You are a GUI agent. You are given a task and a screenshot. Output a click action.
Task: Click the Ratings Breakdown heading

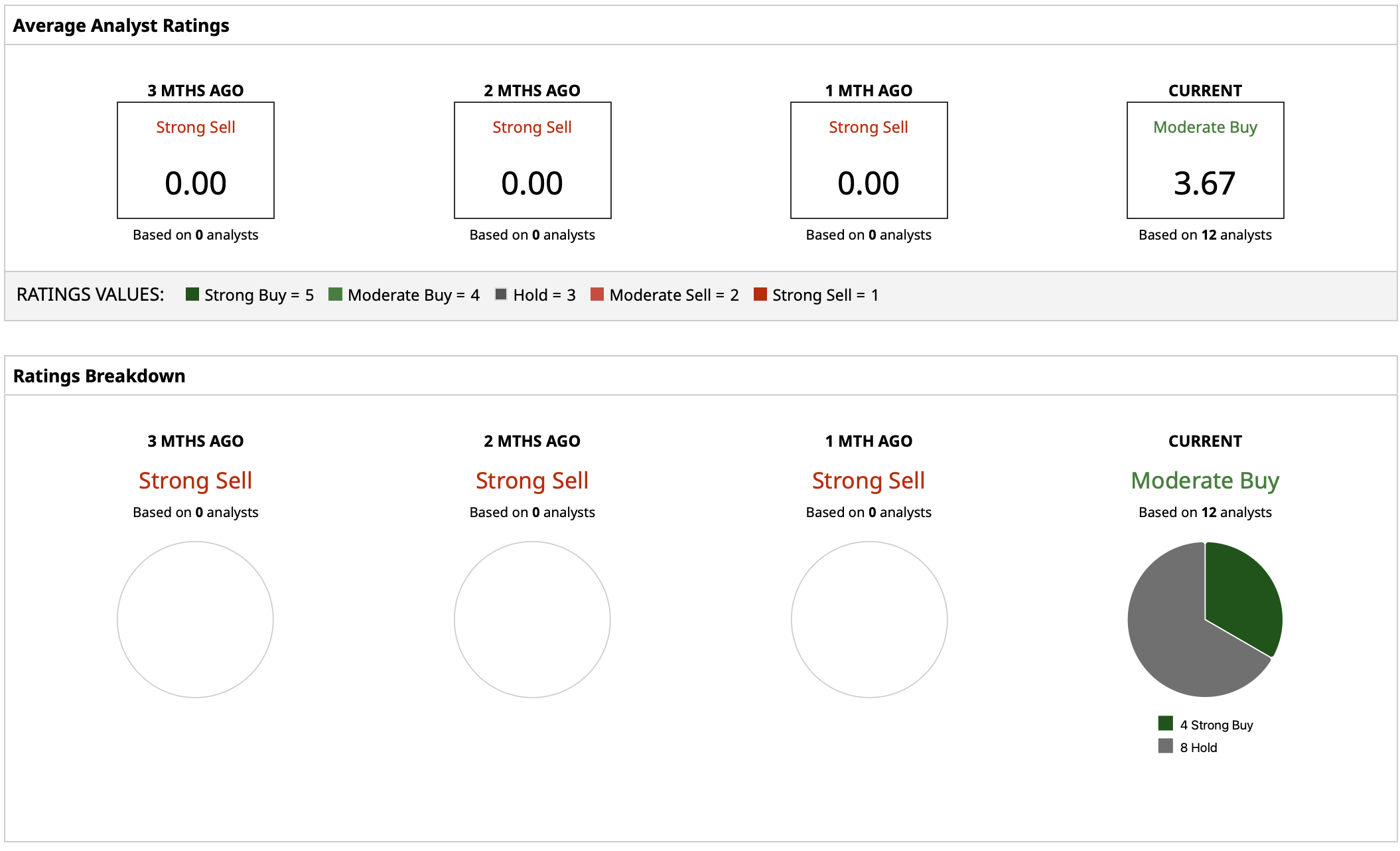point(99,376)
